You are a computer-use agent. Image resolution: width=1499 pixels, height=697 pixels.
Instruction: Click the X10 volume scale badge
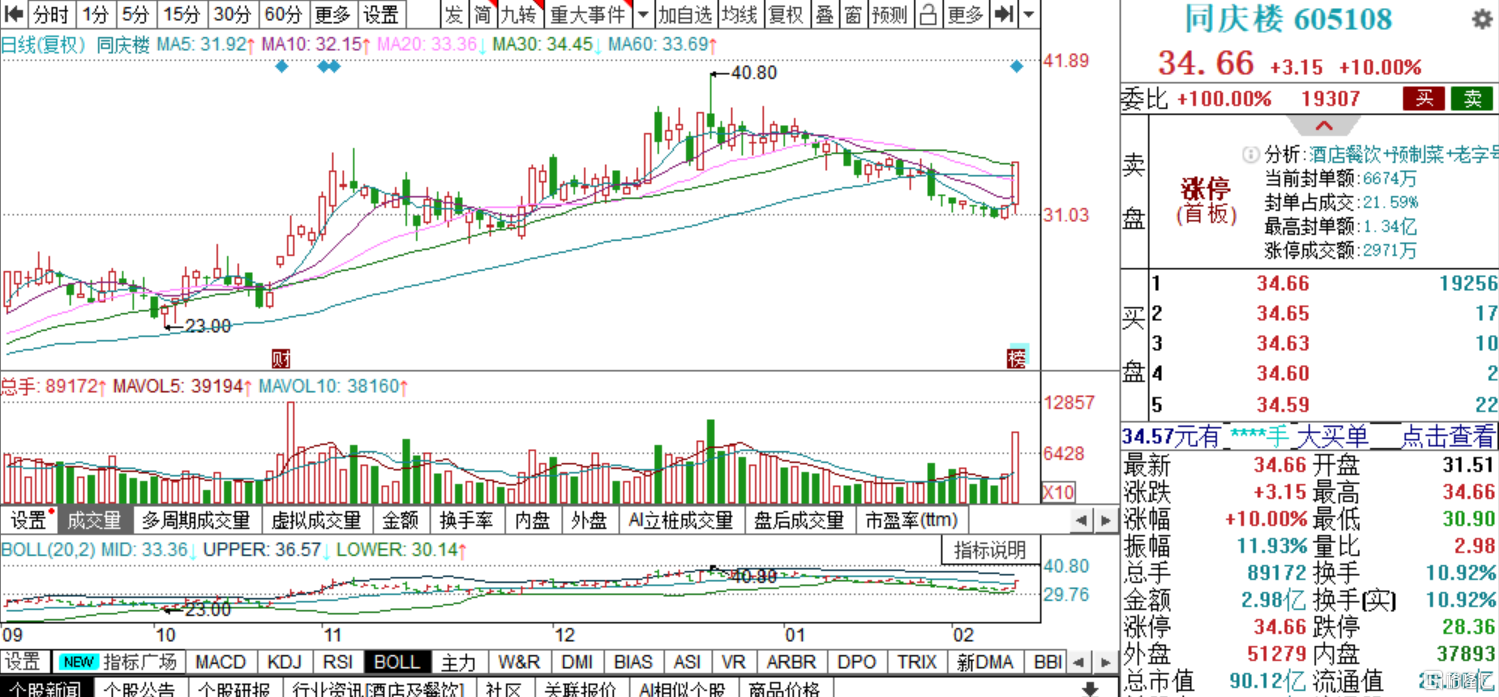click(1059, 492)
